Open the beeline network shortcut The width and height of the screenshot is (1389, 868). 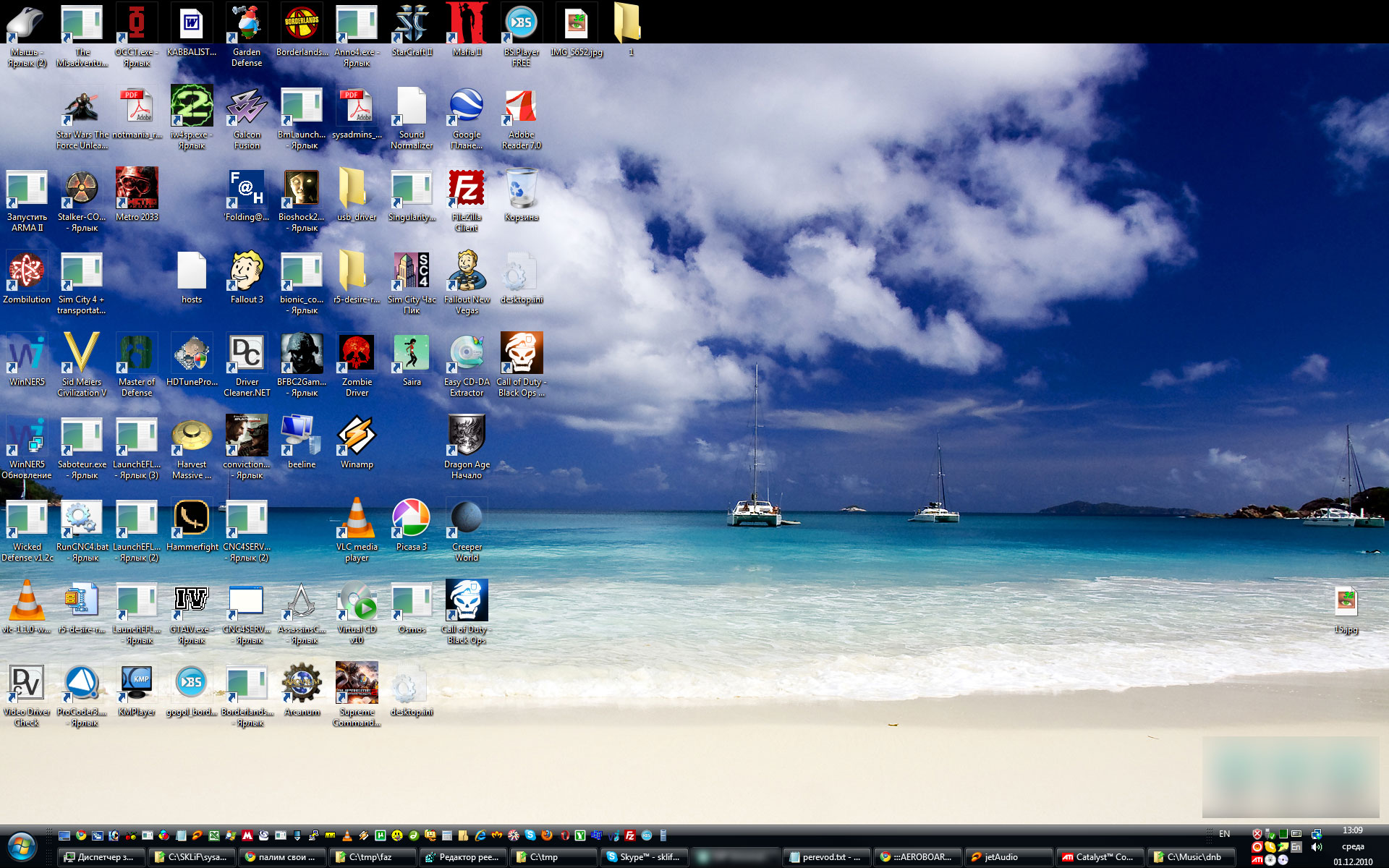point(302,443)
